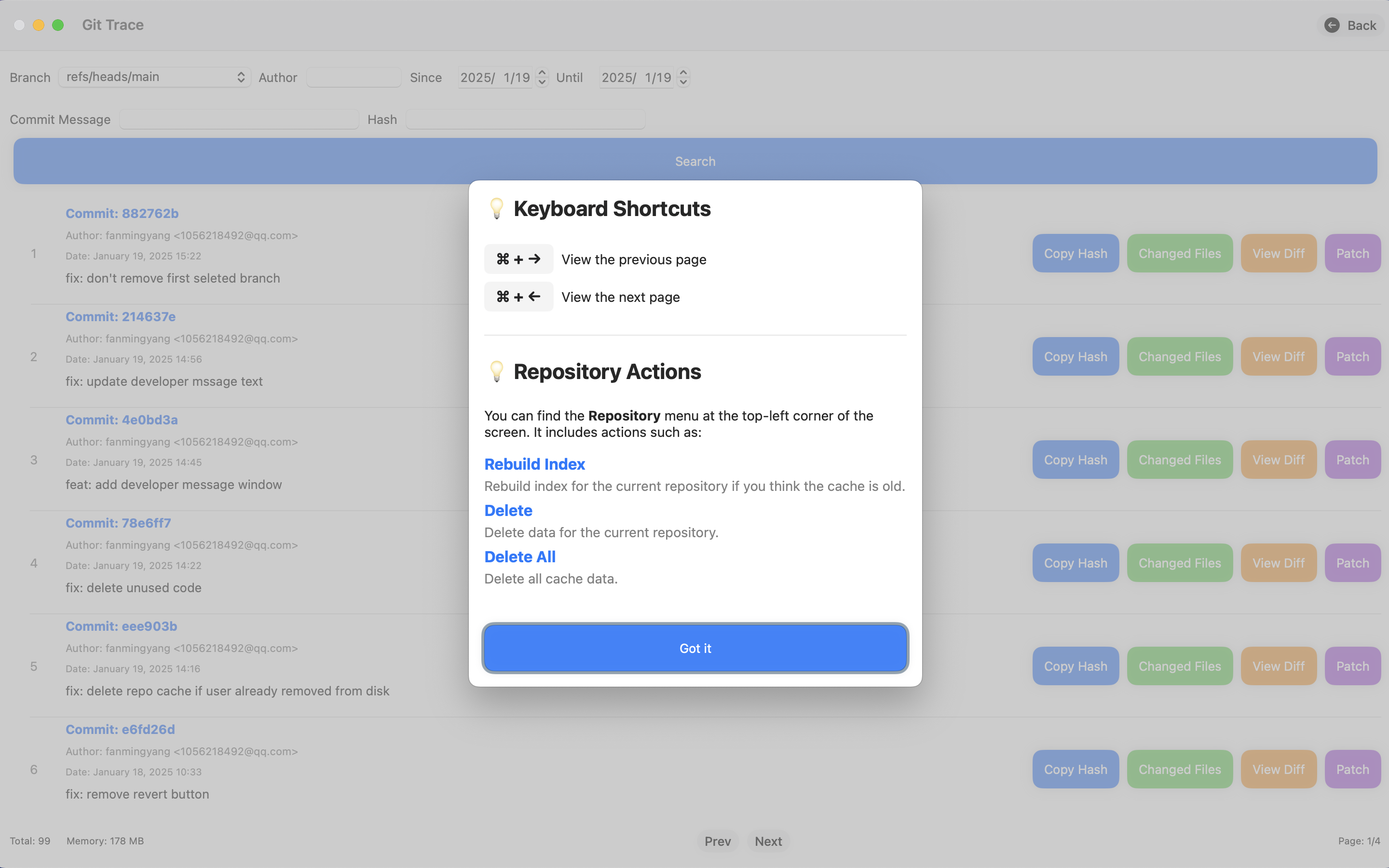The height and width of the screenshot is (868, 1389).
Task: Focus the Hash search field
Action: point(525,120)
